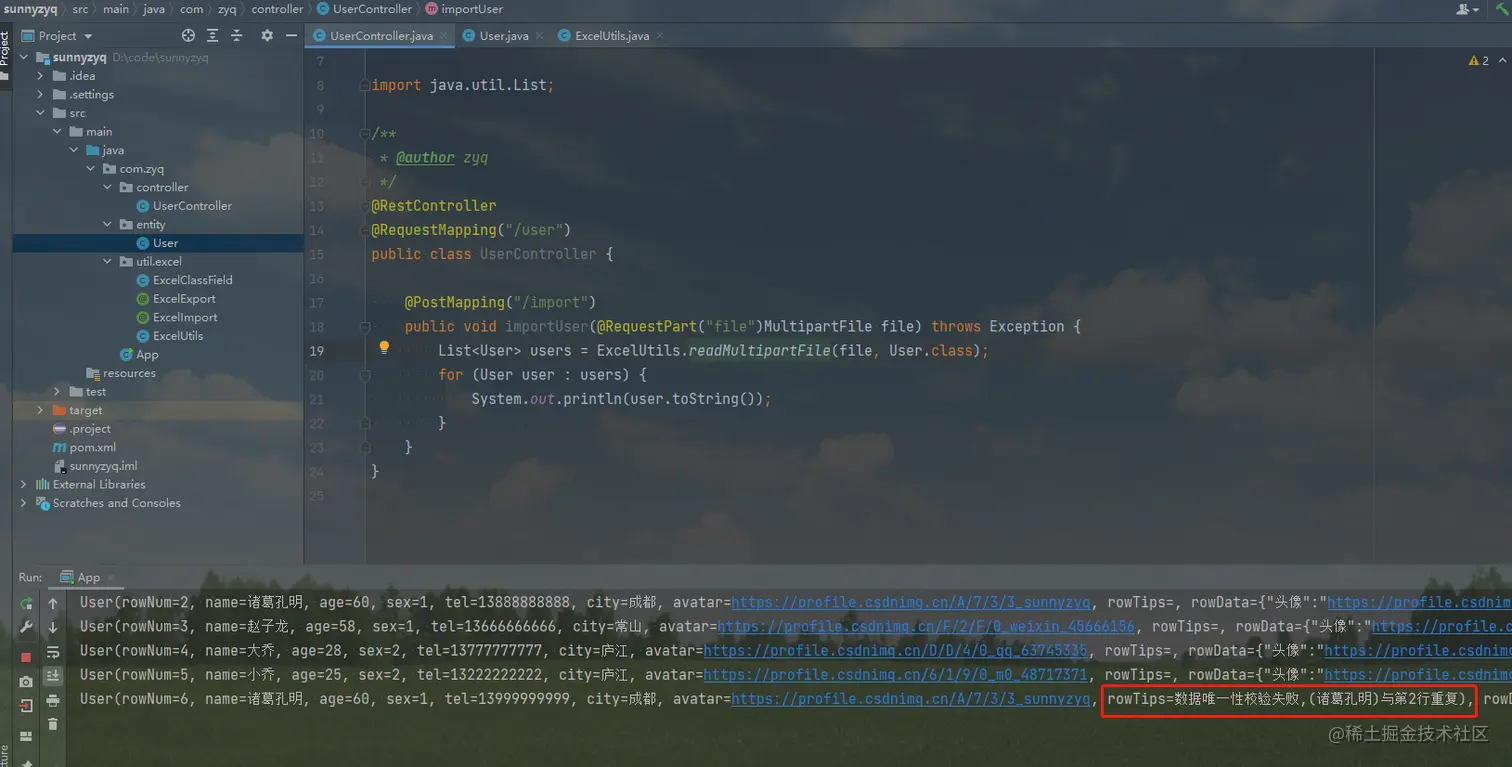Close the App run tab

point(109,577)
